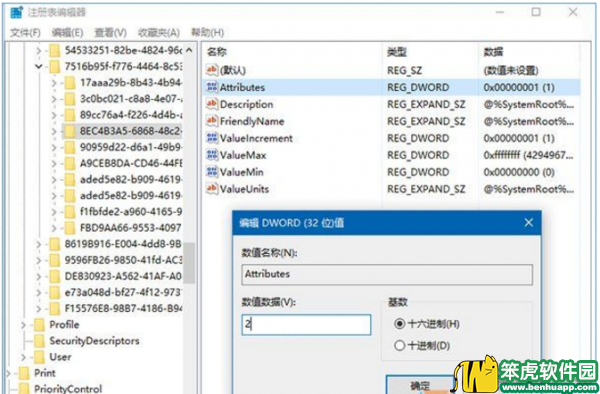Open the 编辑(E) menu
600x394 pixels.
67,33
